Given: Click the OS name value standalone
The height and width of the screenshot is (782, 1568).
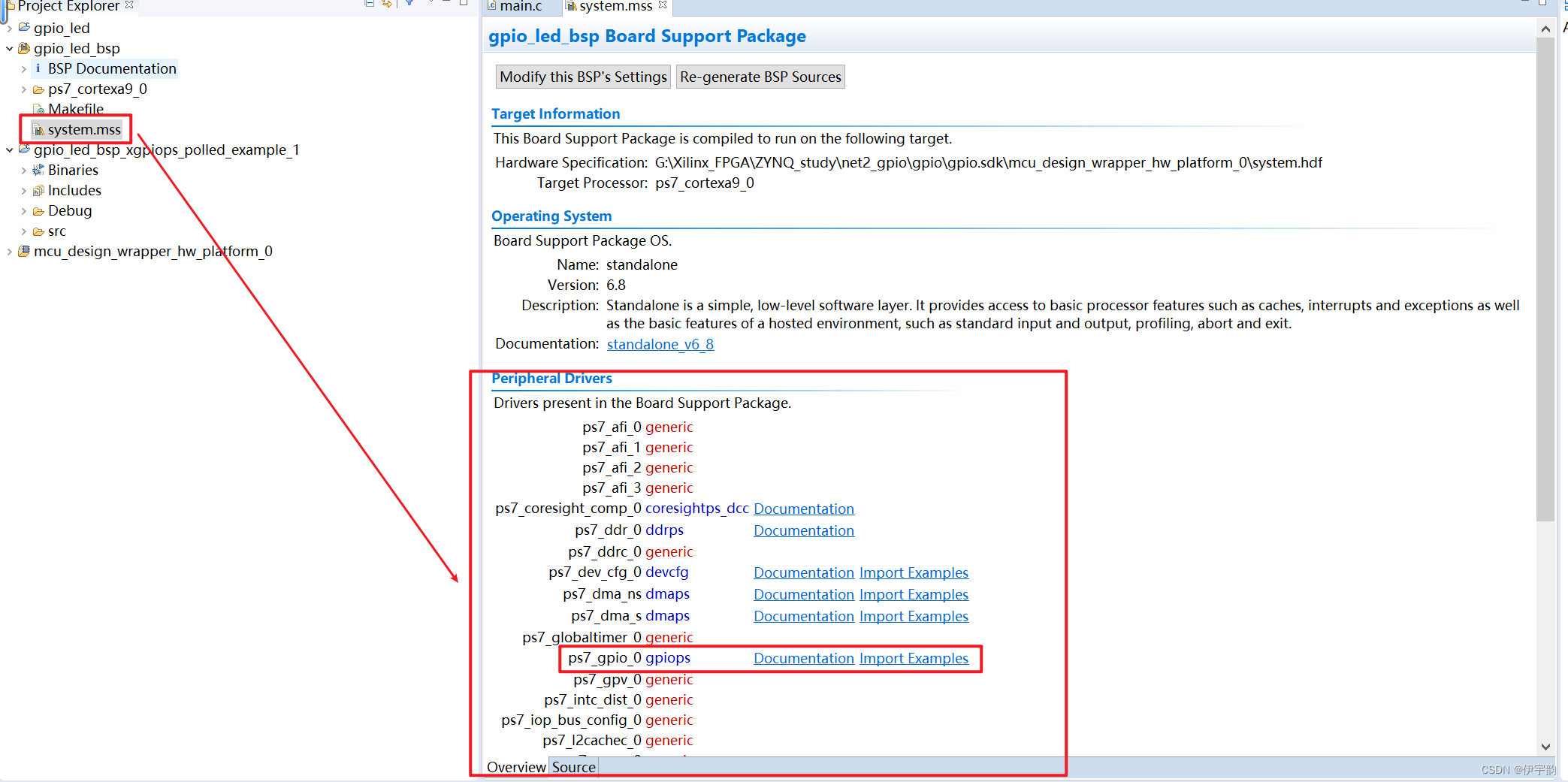Looking at the screenshot, I should (642, 264).
